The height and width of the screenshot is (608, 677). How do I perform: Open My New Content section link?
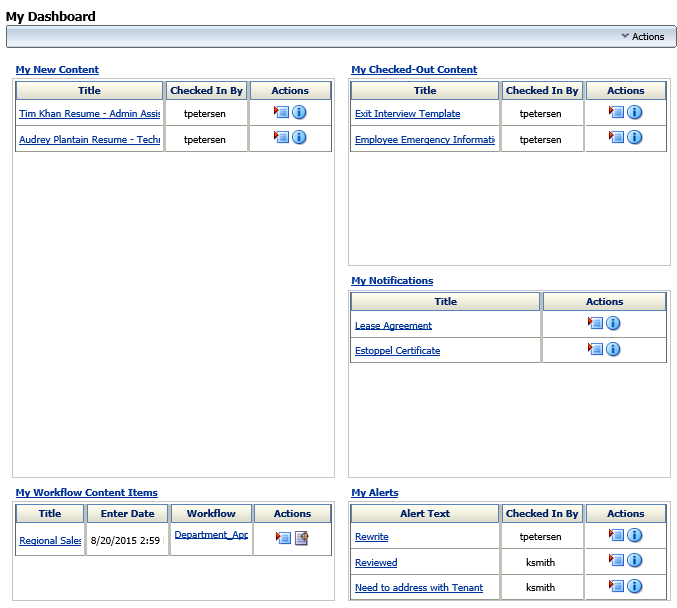57,70
